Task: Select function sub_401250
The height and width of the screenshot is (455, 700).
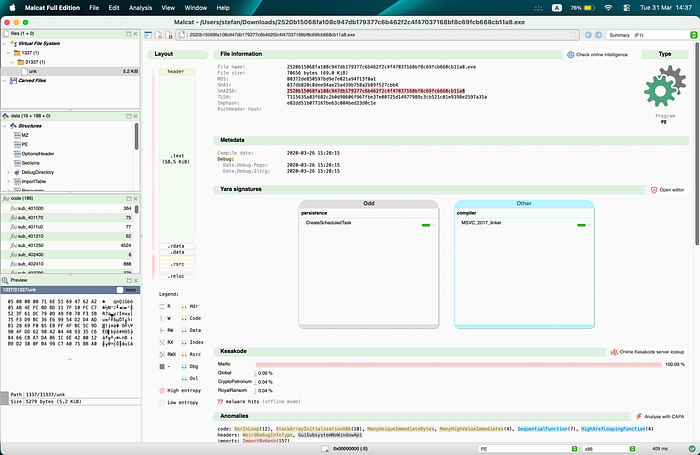Action: [71, 245]
